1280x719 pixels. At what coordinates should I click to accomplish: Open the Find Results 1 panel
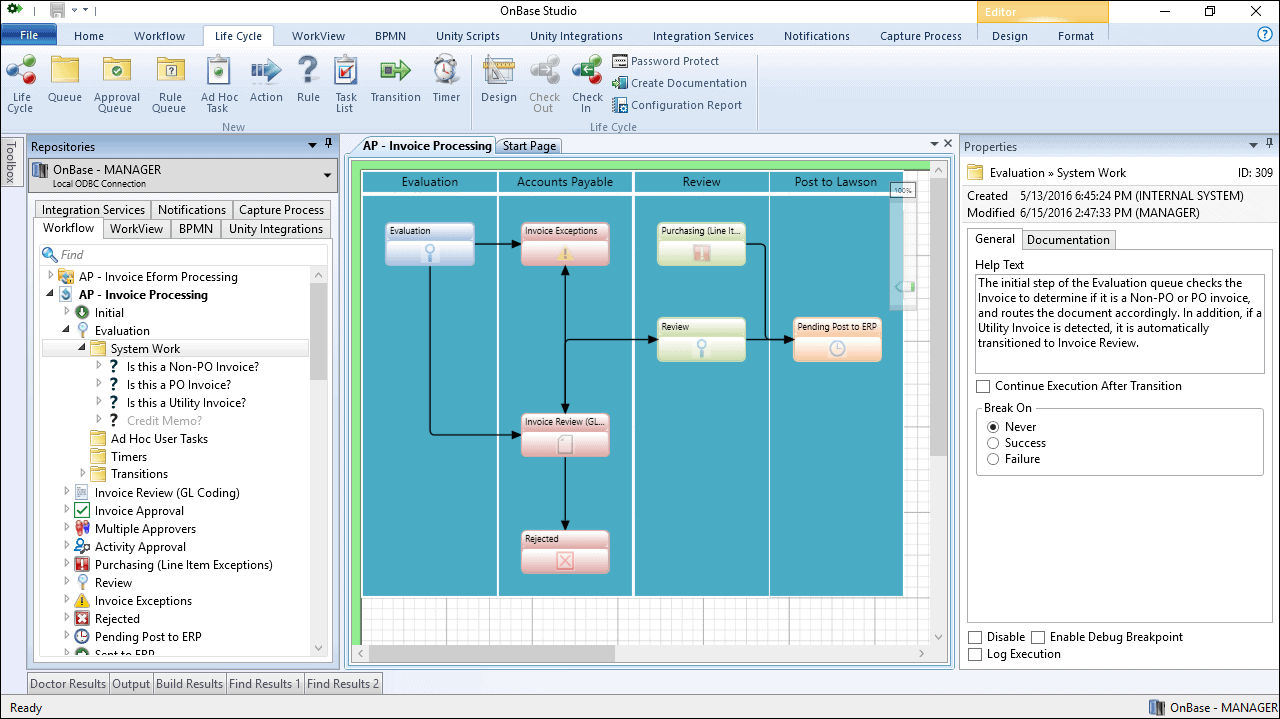point(265,684)
